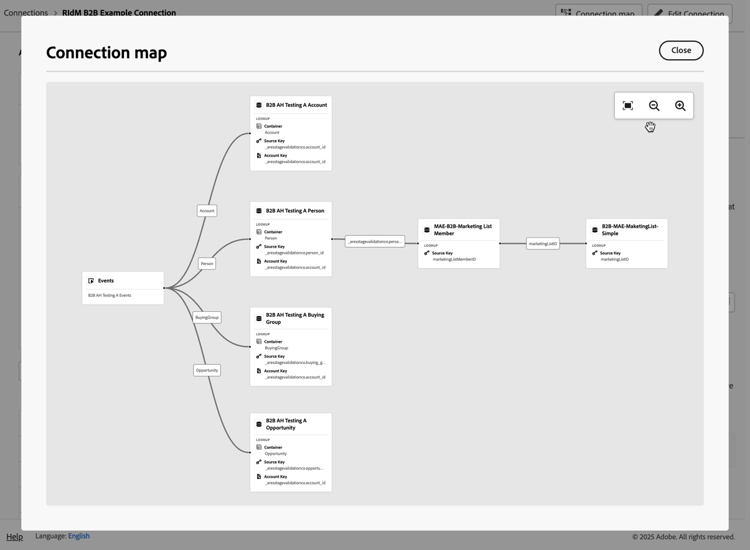Select the Person edge label
Viewport: 750px width, 550px height.
click(x=207, y=264)
